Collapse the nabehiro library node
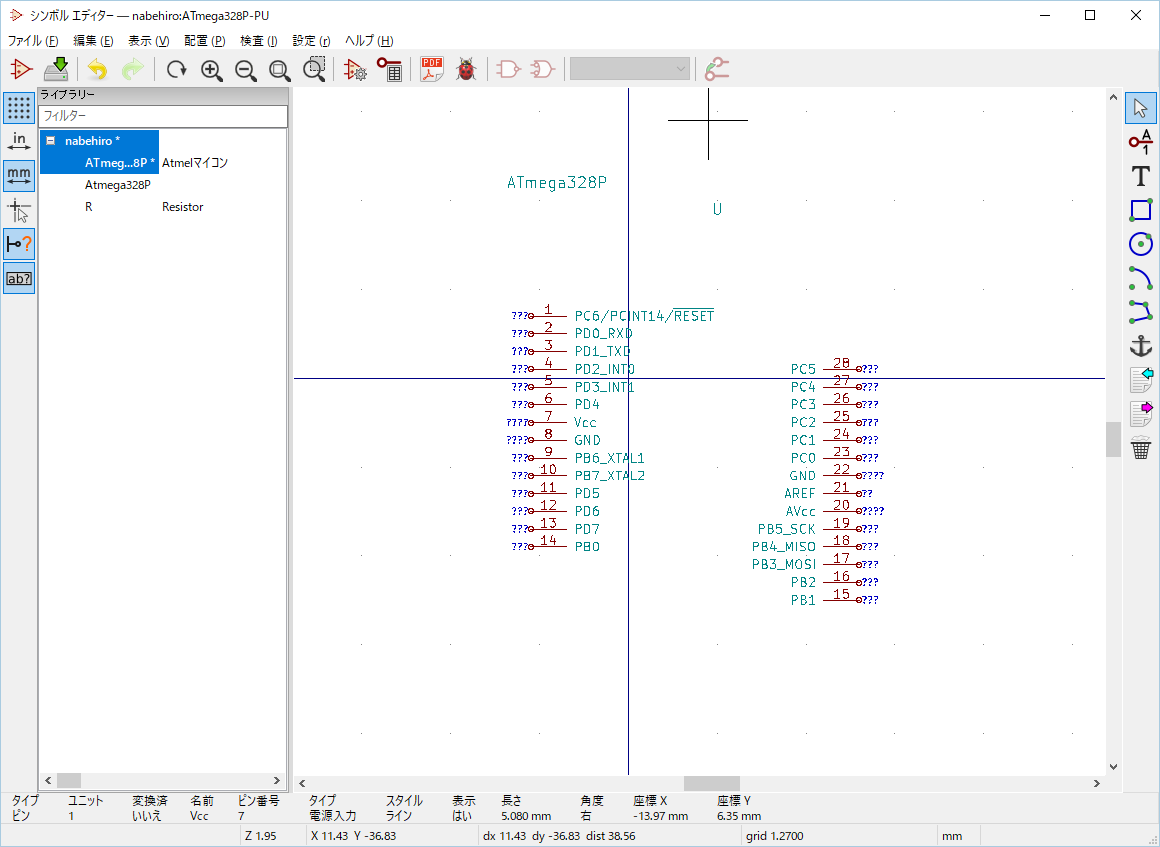 [50, 141]
